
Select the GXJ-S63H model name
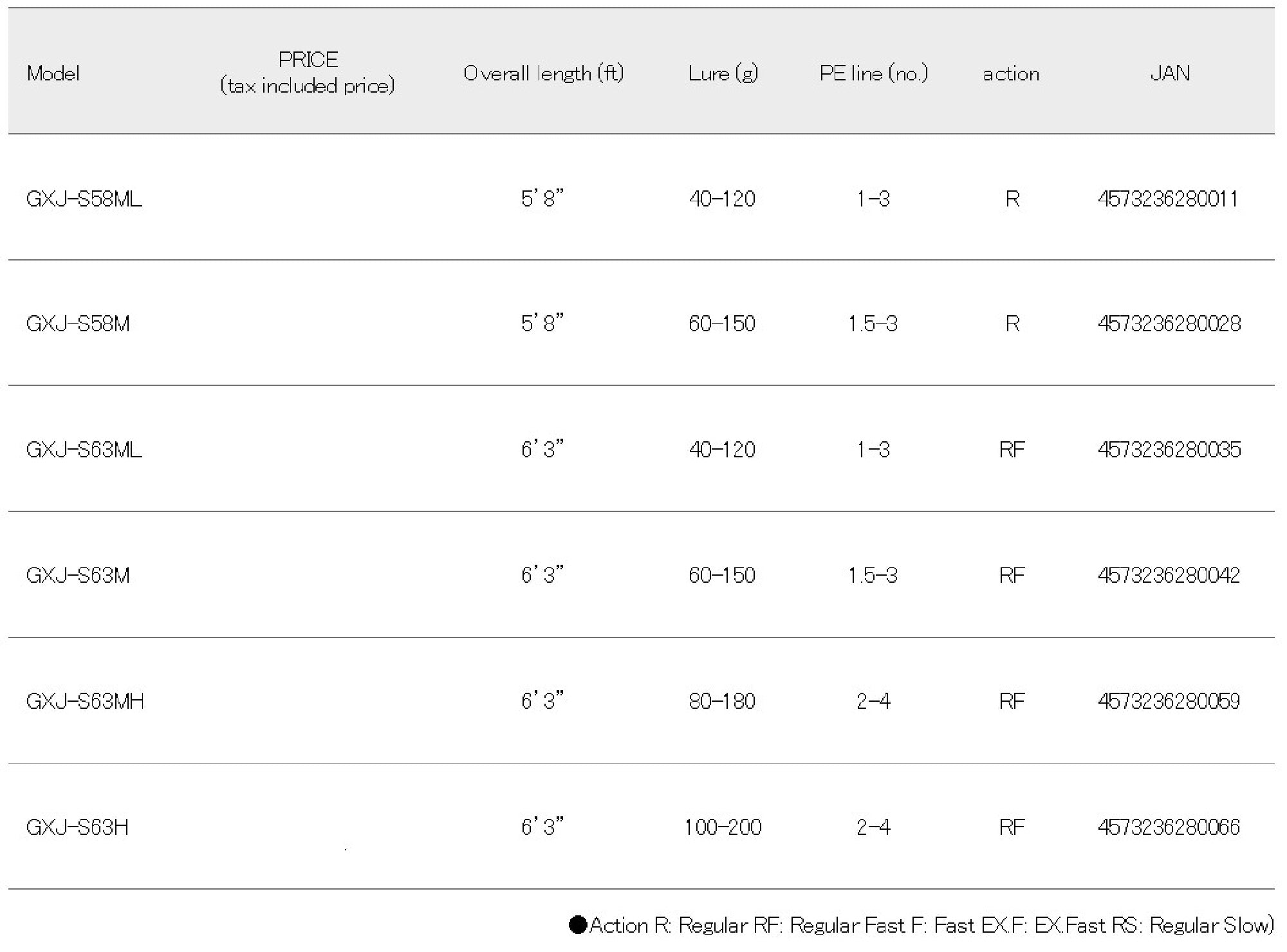tap(77, 827)
